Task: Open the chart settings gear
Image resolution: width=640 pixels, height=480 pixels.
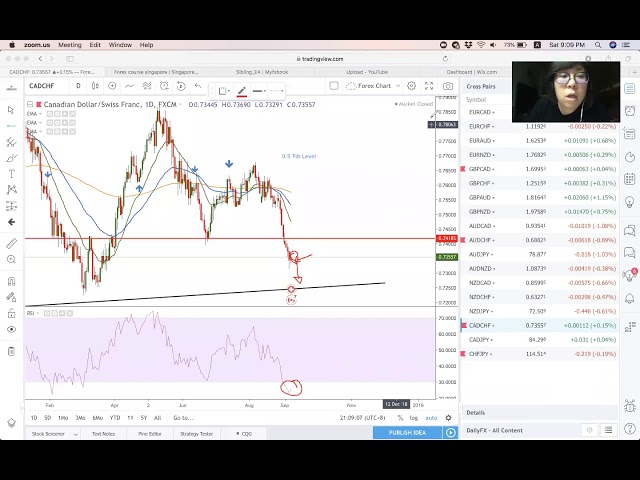Action: click(413, 86)
